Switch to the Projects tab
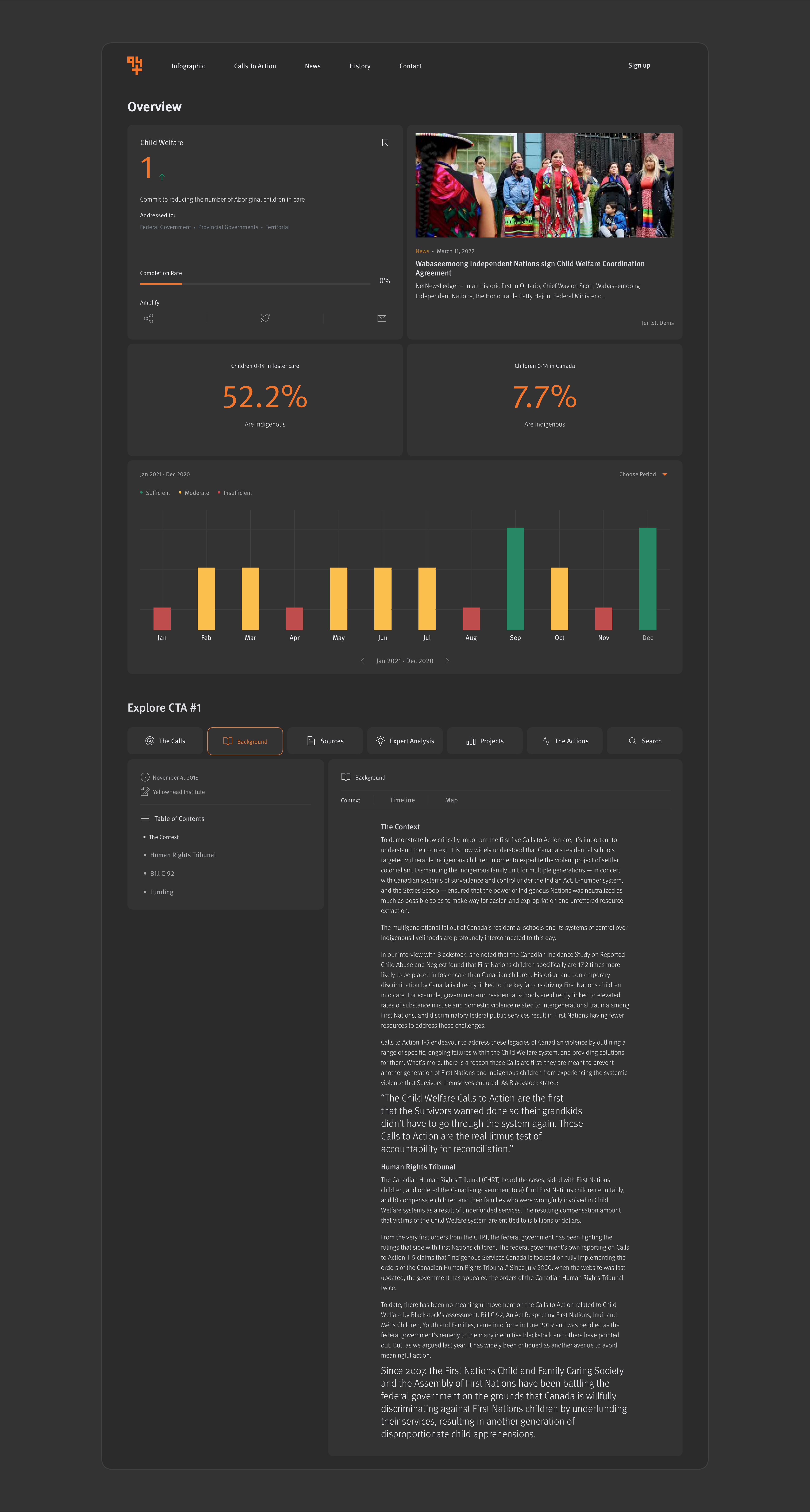This screenshot has height=1512, width=810. click(x=485, y=741)
